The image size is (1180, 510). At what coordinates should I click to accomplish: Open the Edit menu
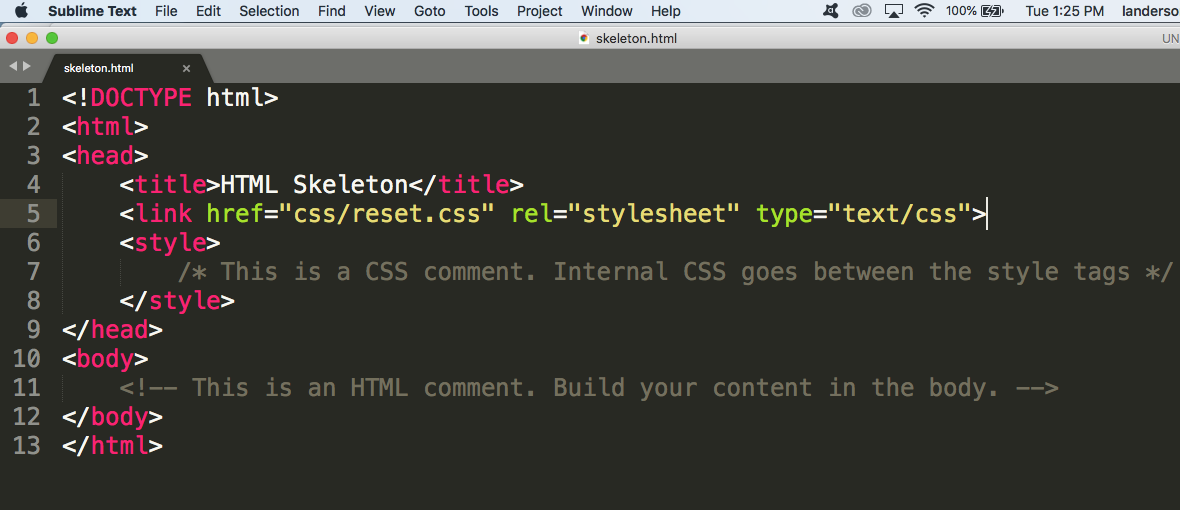(208, 11)
